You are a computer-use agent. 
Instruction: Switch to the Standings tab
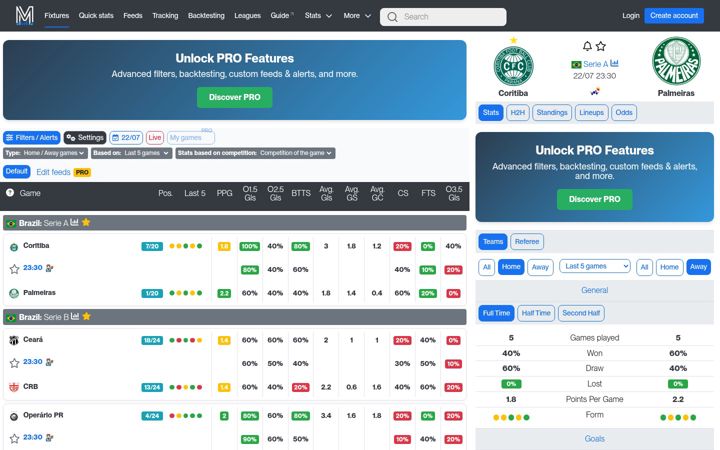click(x=552, y=112)
